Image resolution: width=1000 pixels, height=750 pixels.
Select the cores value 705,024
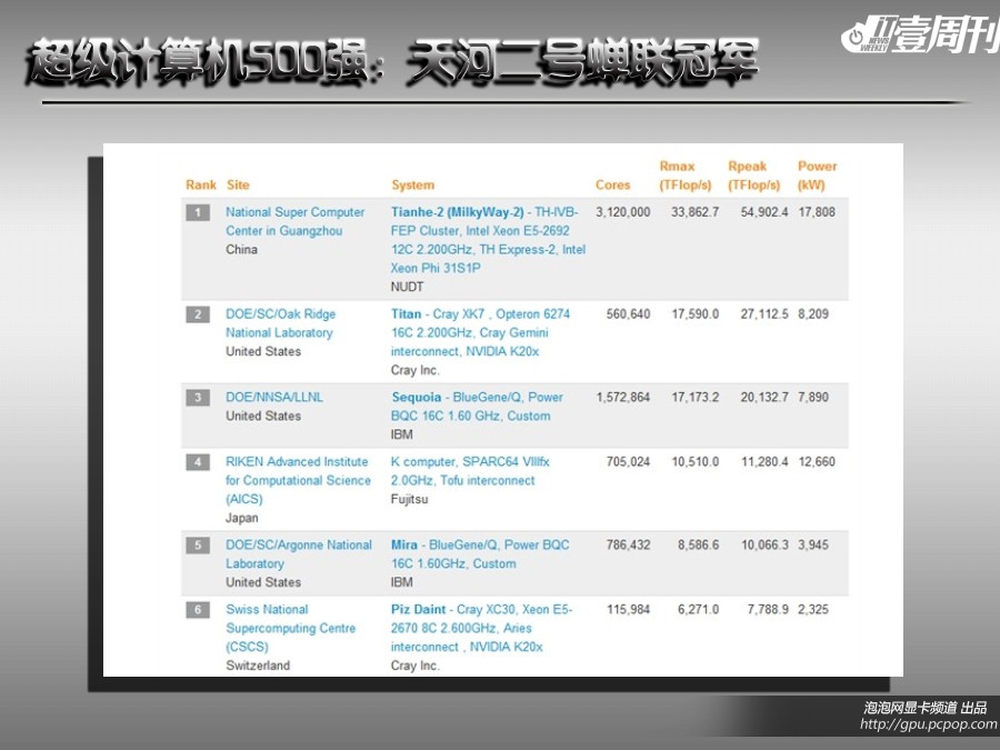pos(628,462)
